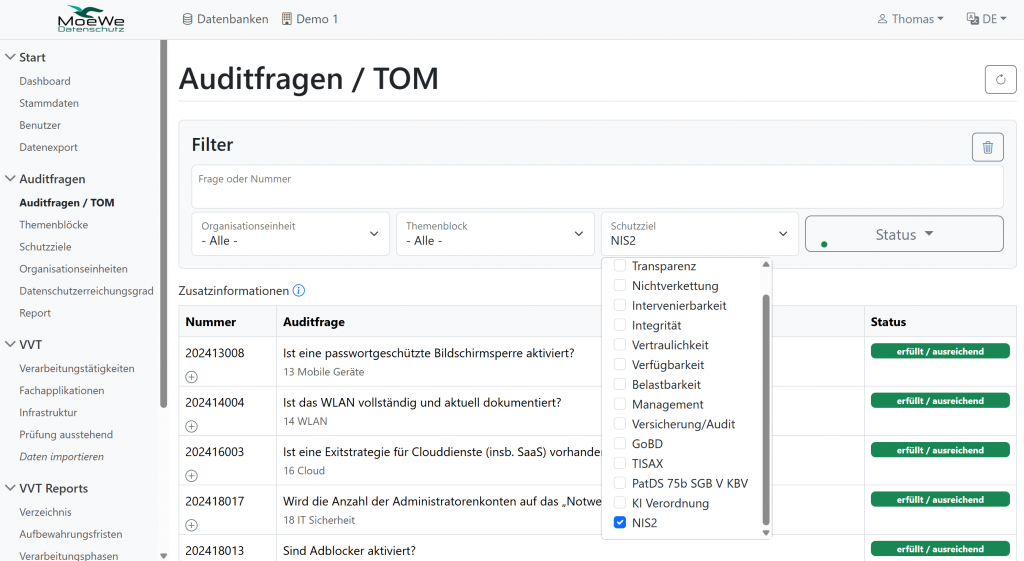1024x561 pixels.
Task: Open the DE language menu
Action: point(982,19)
